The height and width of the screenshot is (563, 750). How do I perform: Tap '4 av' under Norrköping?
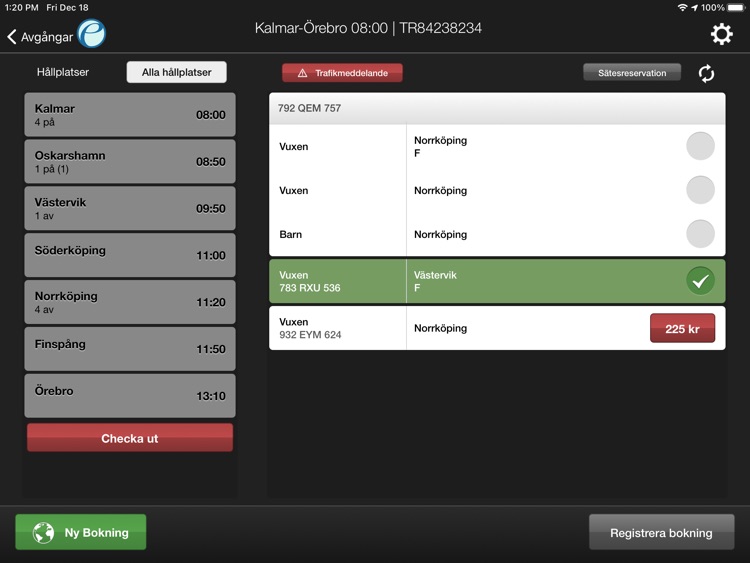(x=44, y=310)
